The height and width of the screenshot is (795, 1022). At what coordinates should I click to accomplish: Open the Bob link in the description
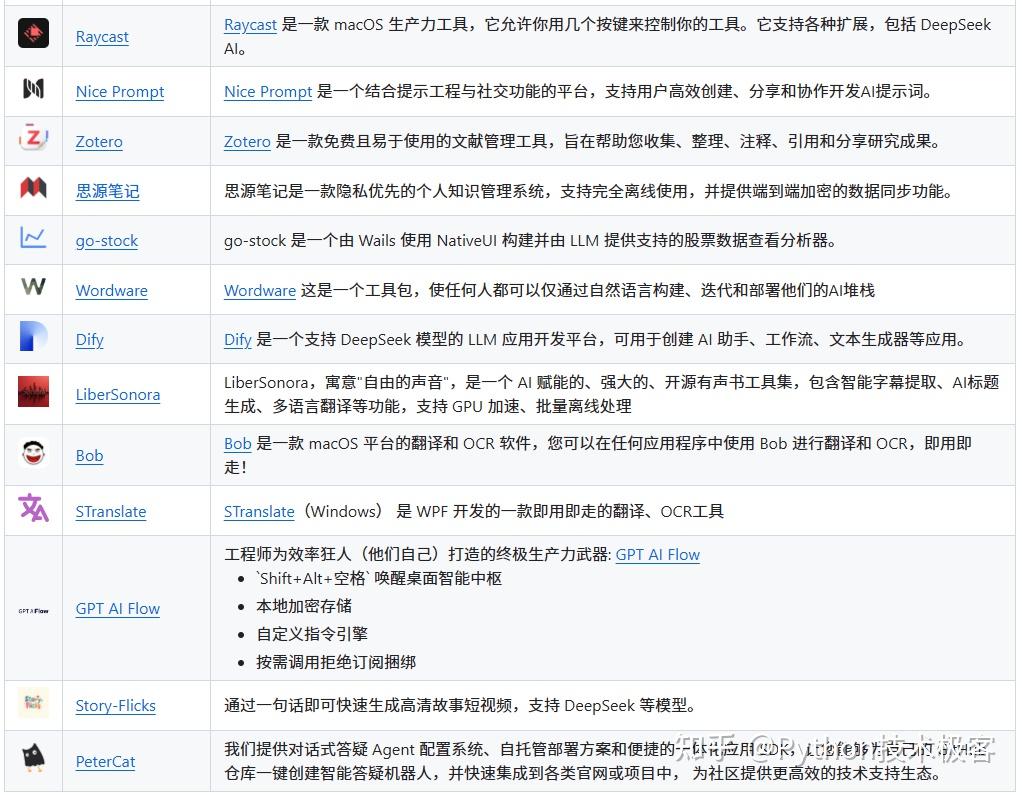(x=237, y=444)
